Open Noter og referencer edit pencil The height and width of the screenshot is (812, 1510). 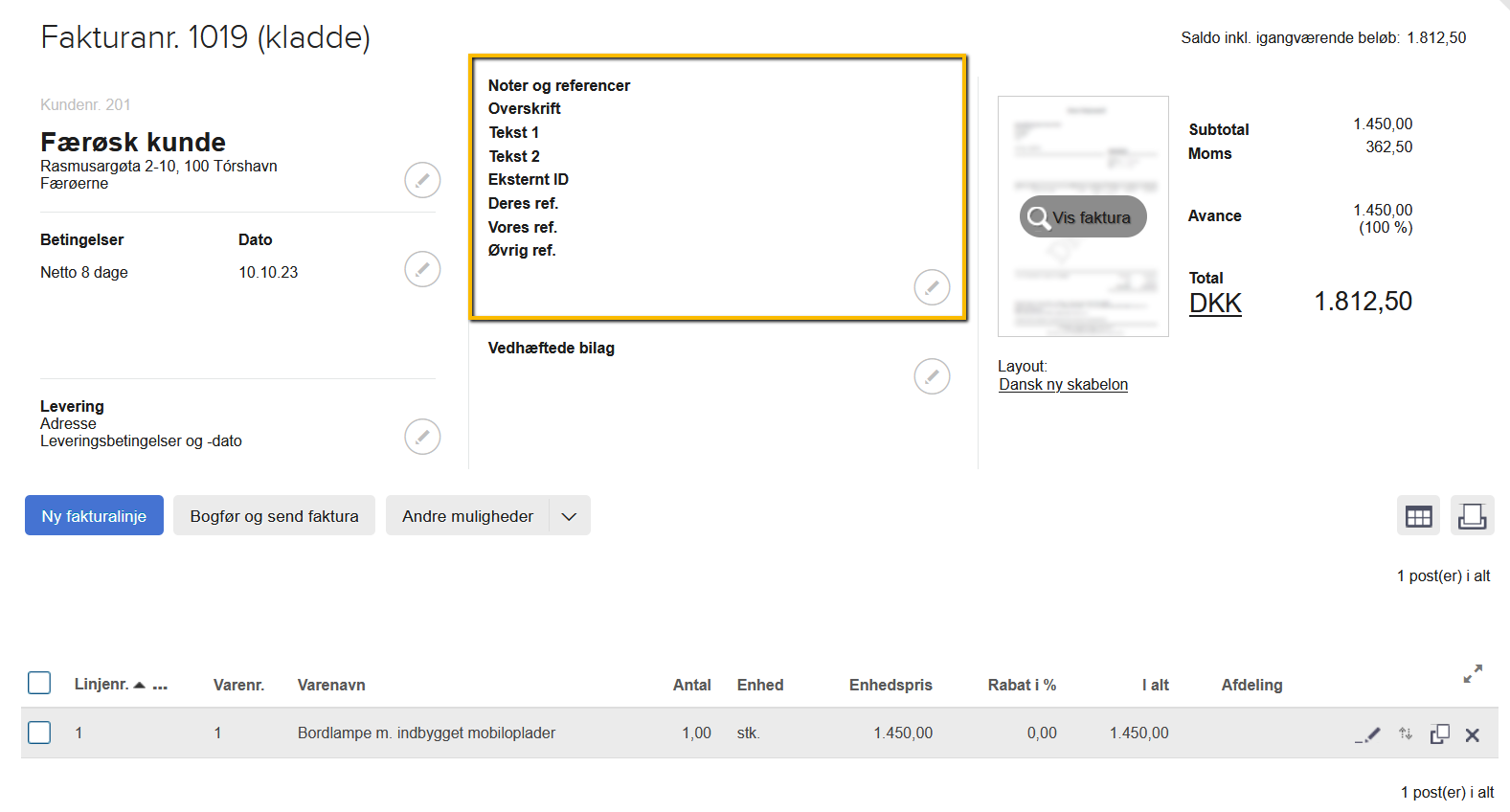tap(932, 287)
